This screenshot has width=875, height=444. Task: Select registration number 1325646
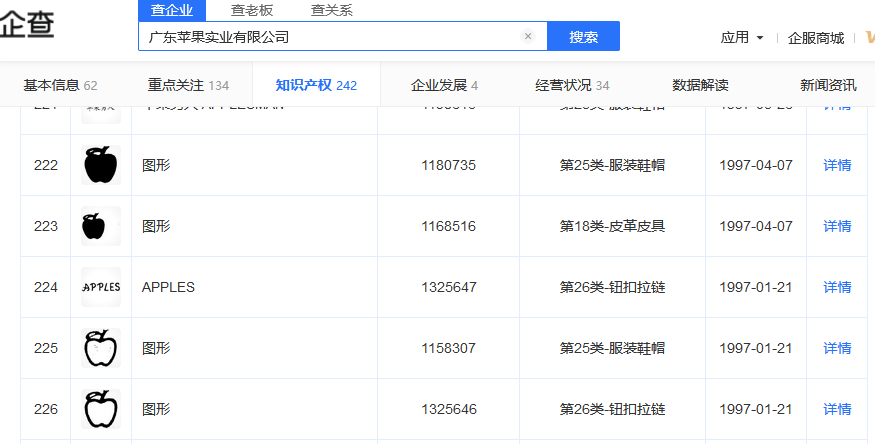(x=449, y=409)
